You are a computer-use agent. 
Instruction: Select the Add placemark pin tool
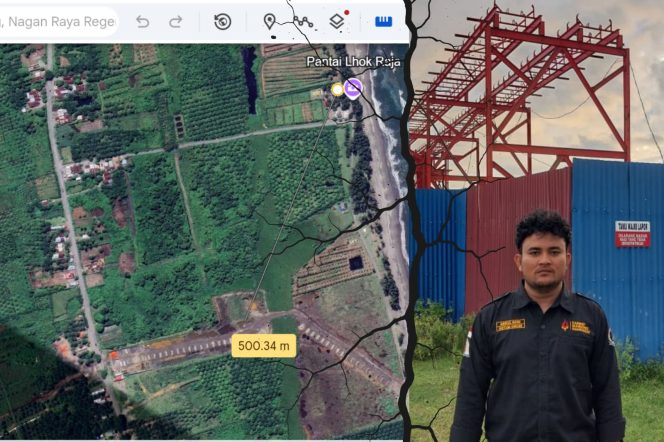pyautogui.click(x=269, y=22)
